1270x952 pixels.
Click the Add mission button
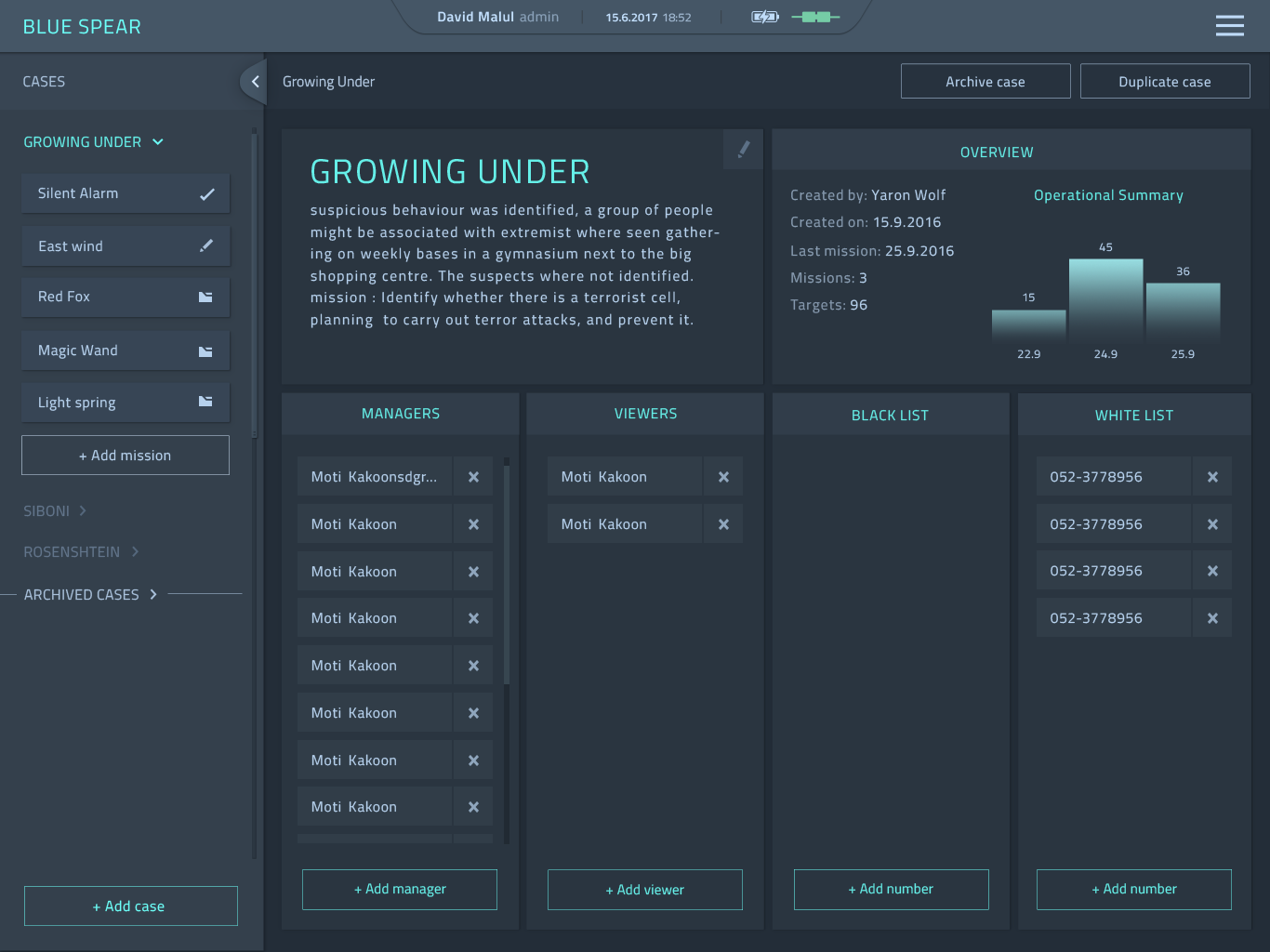point(126,456)
